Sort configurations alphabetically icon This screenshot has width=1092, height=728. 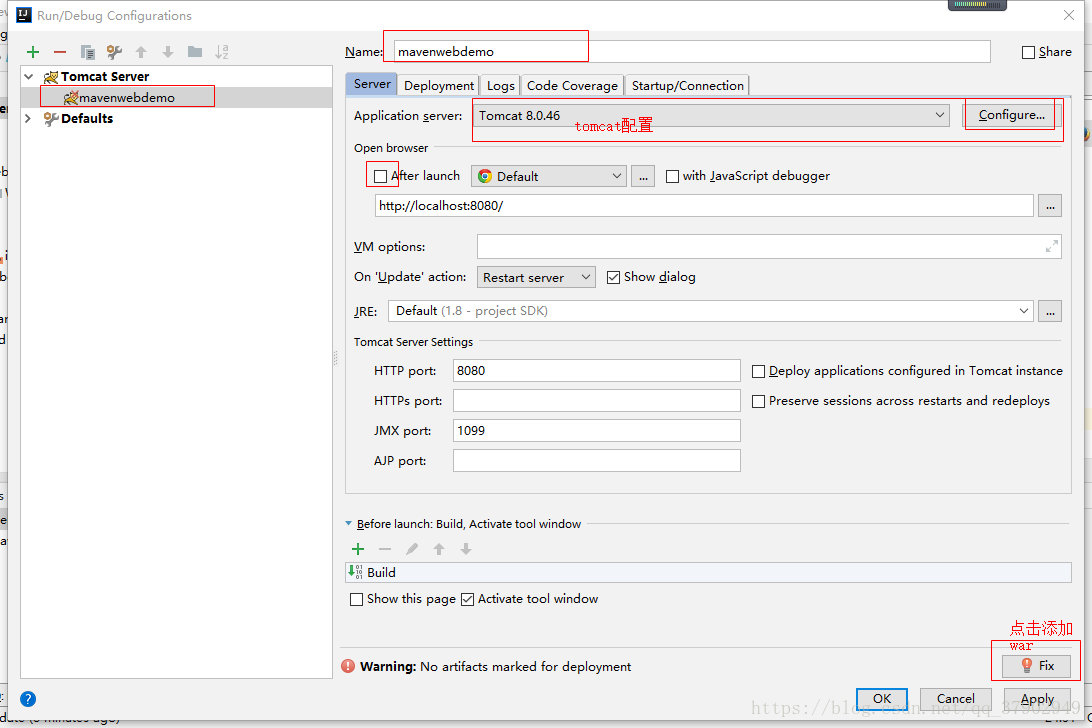coord(222,52)
